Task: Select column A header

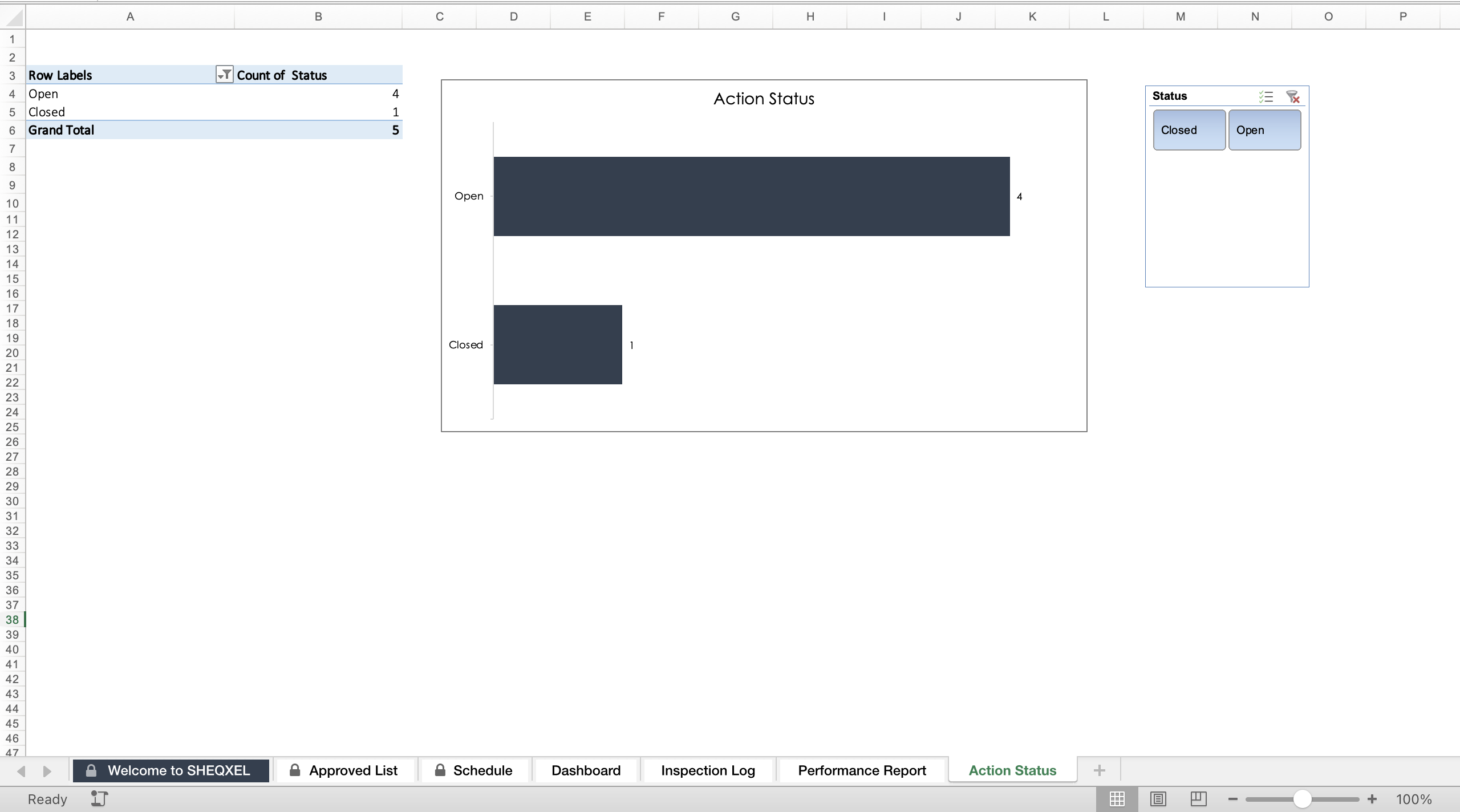Action: coord(130,17)
